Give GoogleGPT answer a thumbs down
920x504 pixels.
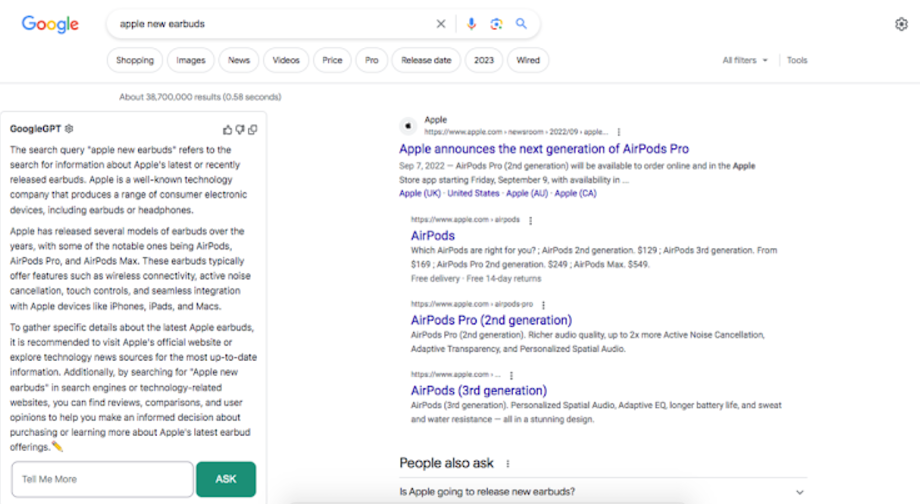(x=240, y=130)
